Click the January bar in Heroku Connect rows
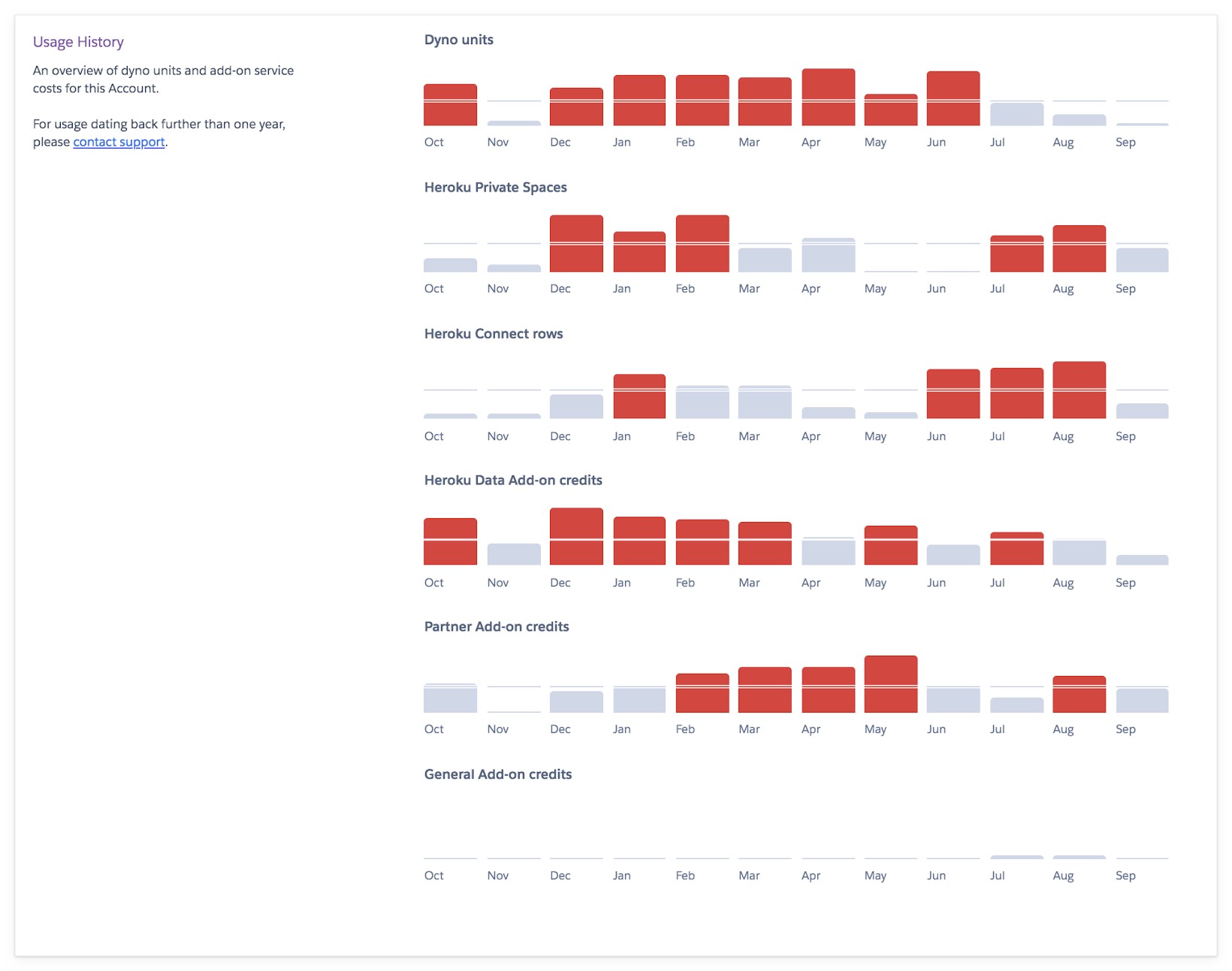Image resolution: width=1232 pixels, height=971 pixels. [639, 398]
